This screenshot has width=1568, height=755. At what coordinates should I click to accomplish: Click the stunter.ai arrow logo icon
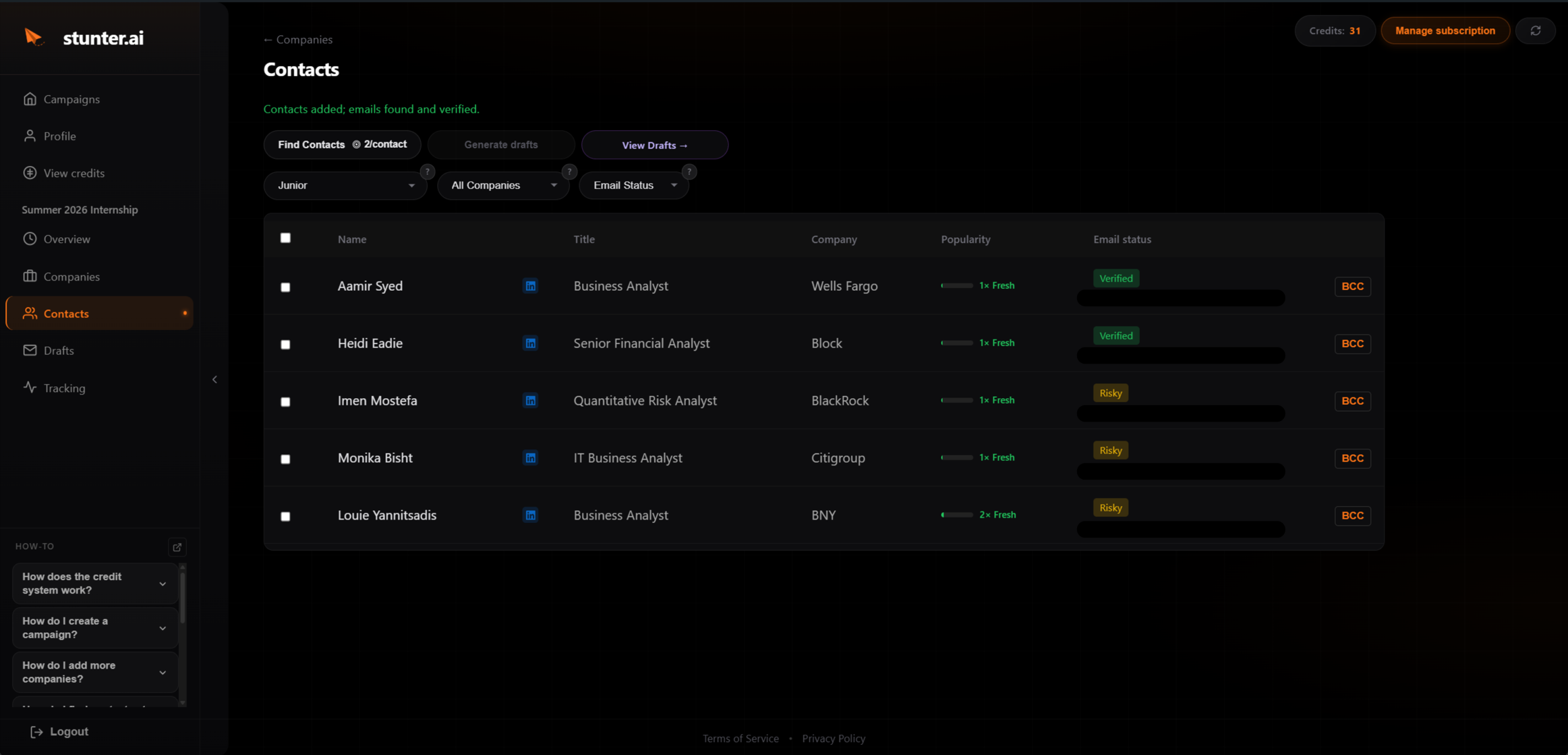[x=33, y=37]
